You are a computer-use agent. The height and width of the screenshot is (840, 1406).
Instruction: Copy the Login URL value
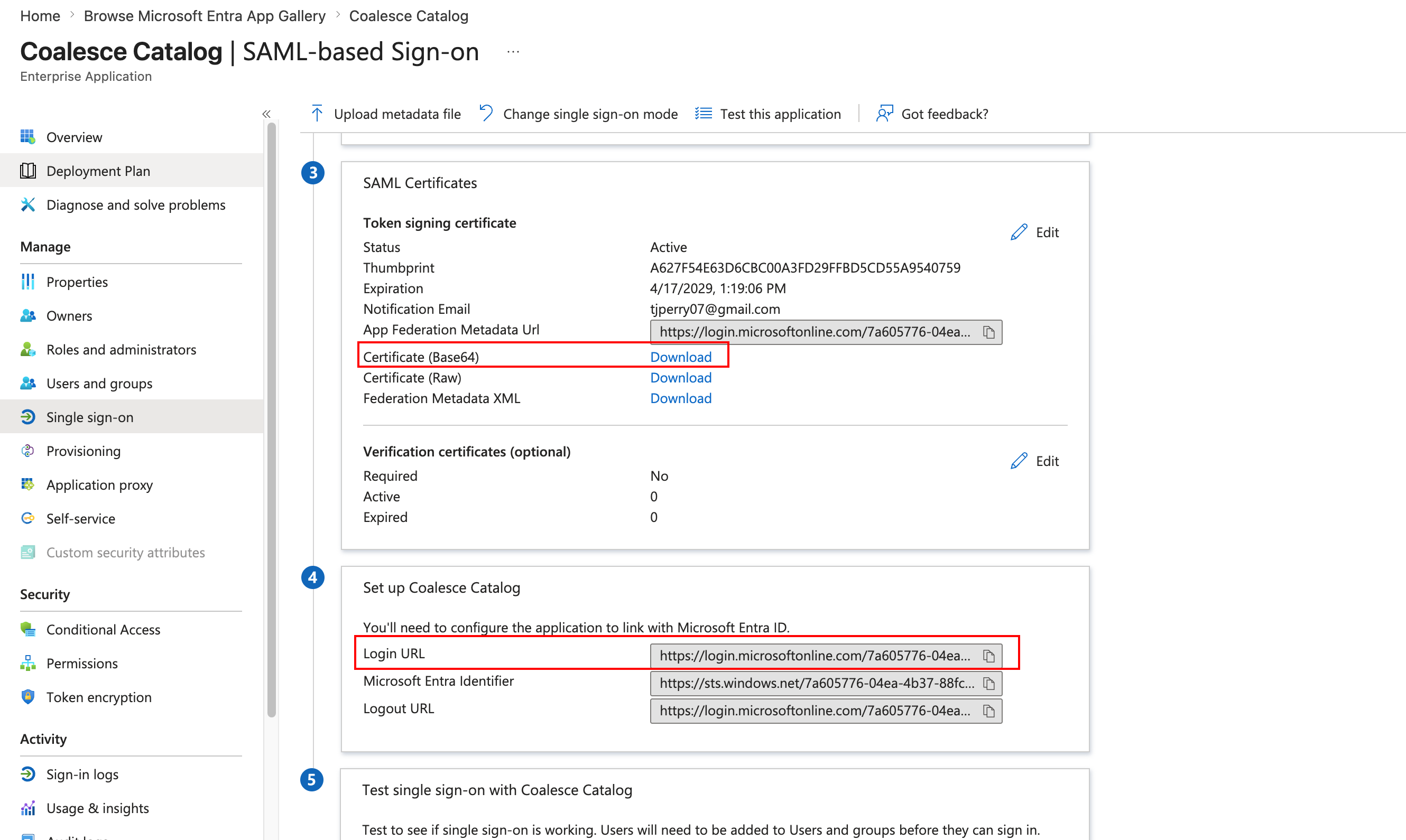988,656
